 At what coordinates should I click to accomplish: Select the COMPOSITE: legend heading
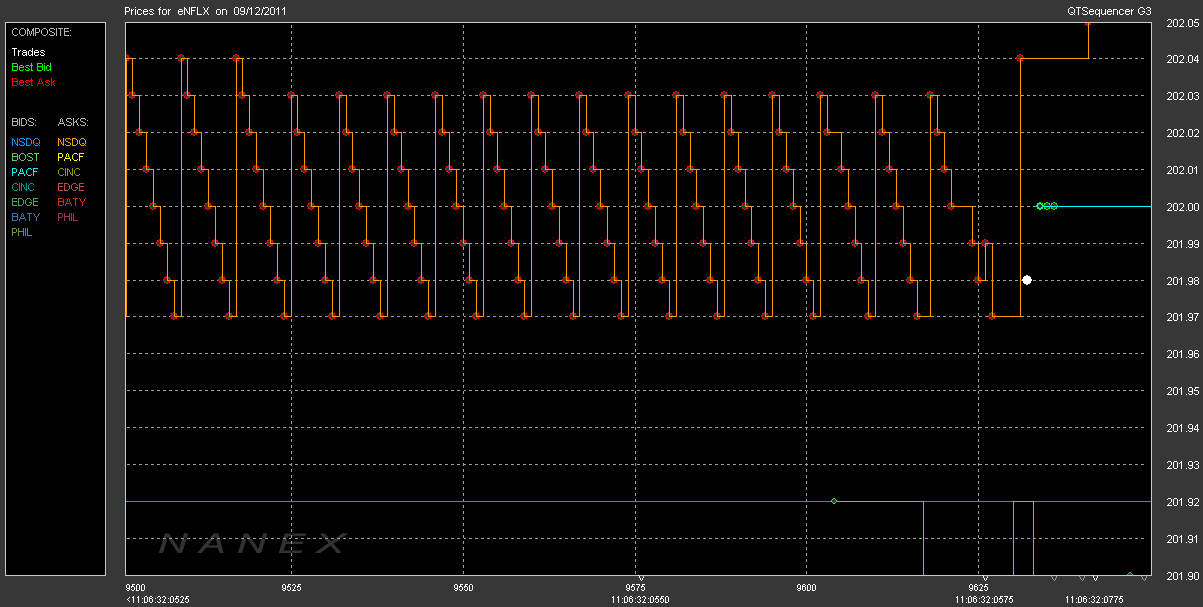[41, 33]
